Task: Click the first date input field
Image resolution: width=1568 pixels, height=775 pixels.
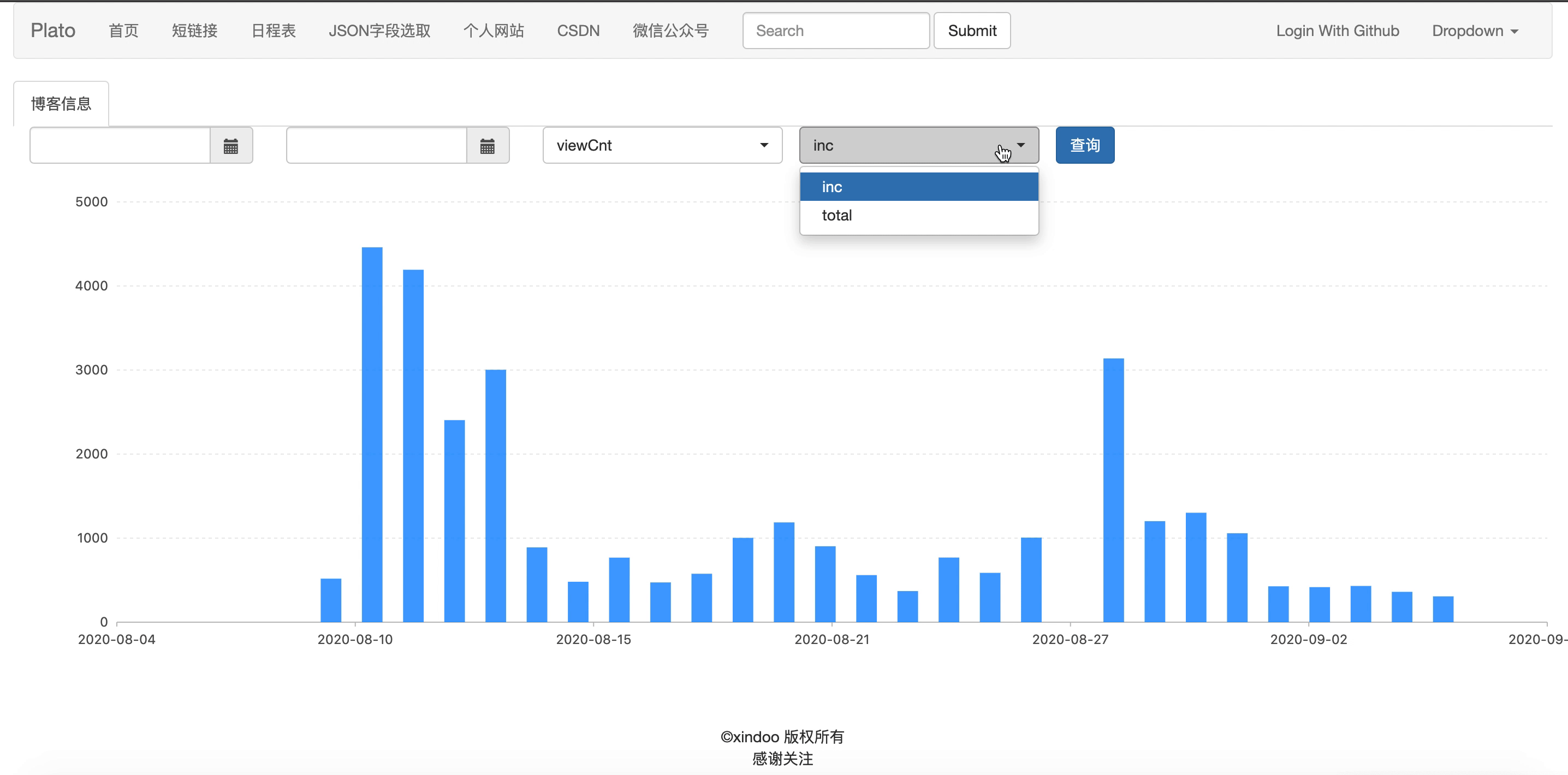Action: (121, 145)
